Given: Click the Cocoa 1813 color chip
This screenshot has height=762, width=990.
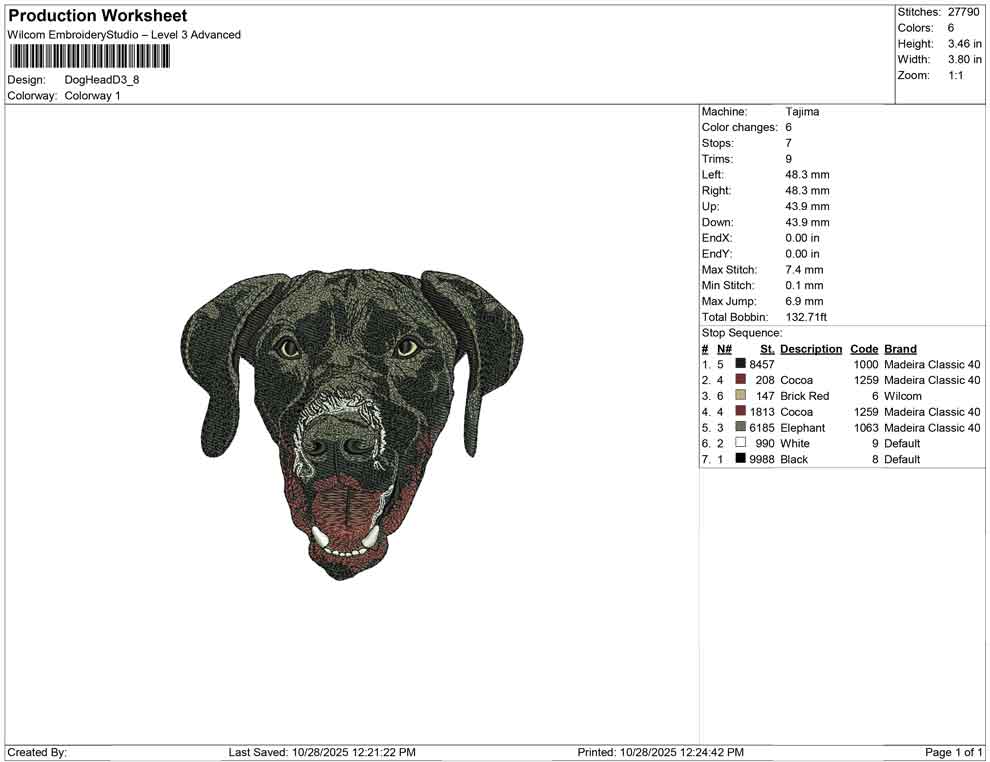Looking at the screenshot, I should click(x=740, y=411).
